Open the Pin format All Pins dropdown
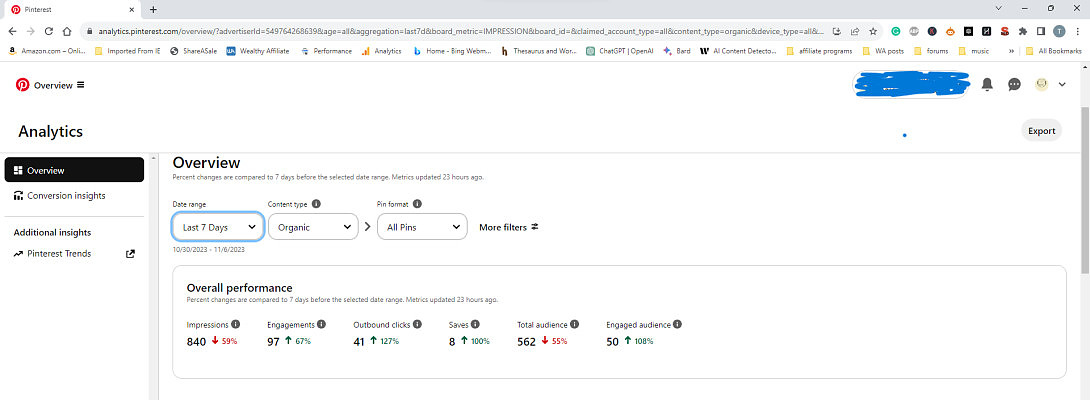1090x400 pixels. (422, 227)
